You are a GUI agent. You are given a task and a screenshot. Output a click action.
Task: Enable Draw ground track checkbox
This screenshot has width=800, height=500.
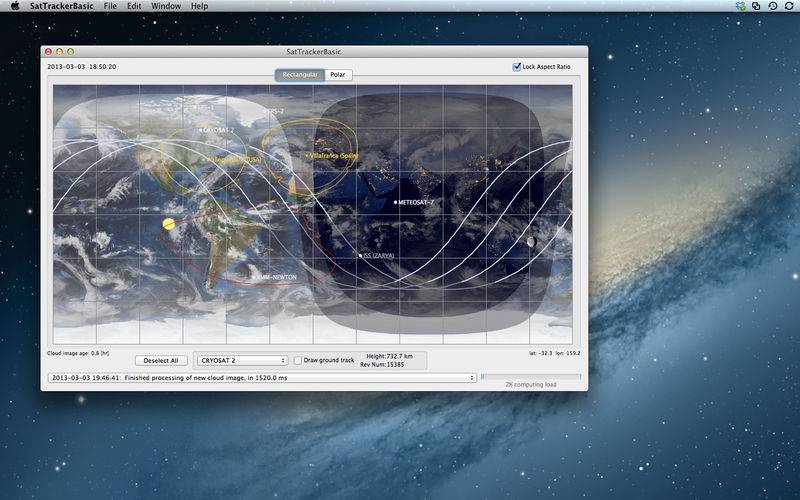[298, 360]
